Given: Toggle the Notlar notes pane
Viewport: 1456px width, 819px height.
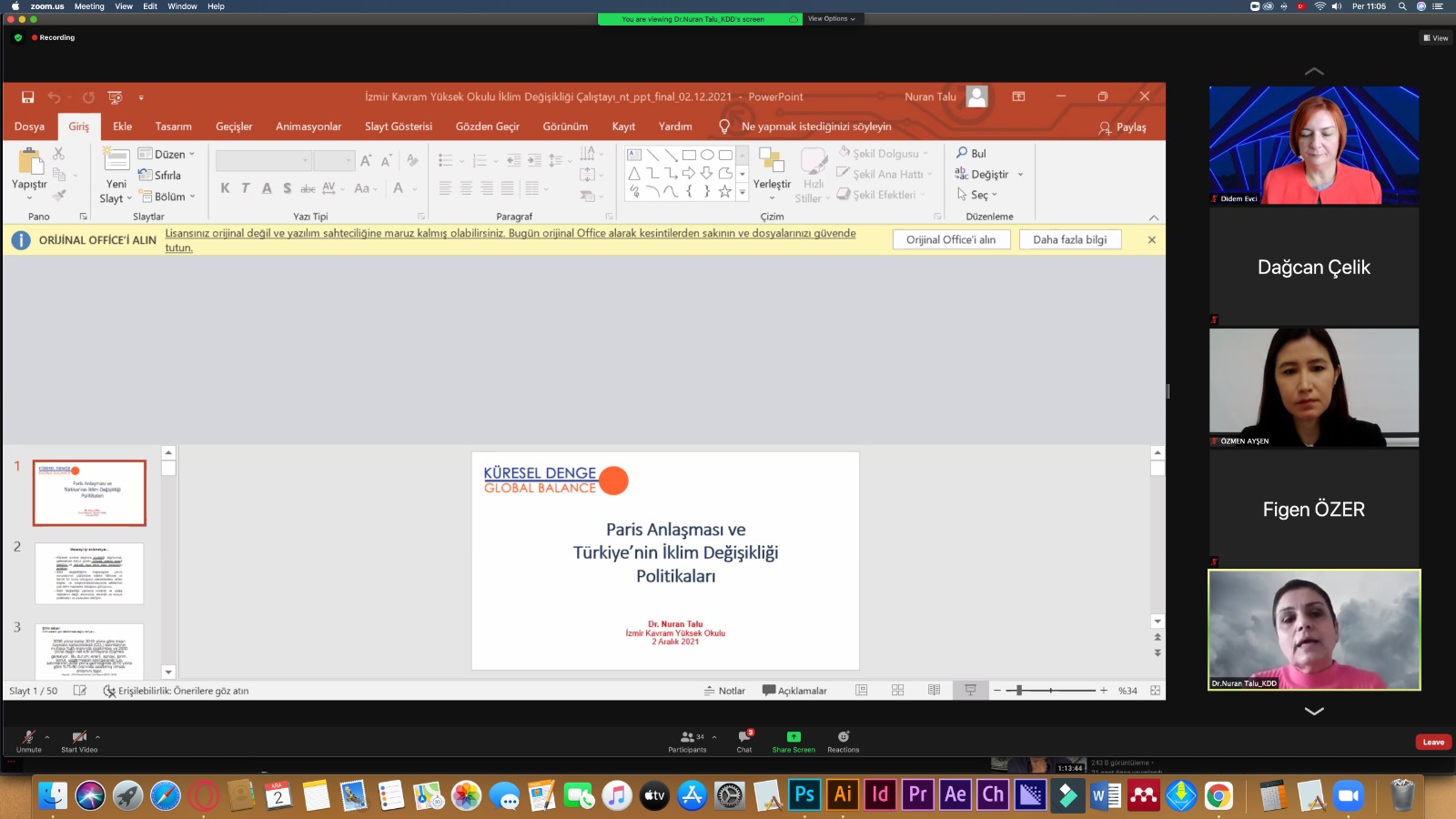Looking at the screenshot, I should click(x=724, y=691).
